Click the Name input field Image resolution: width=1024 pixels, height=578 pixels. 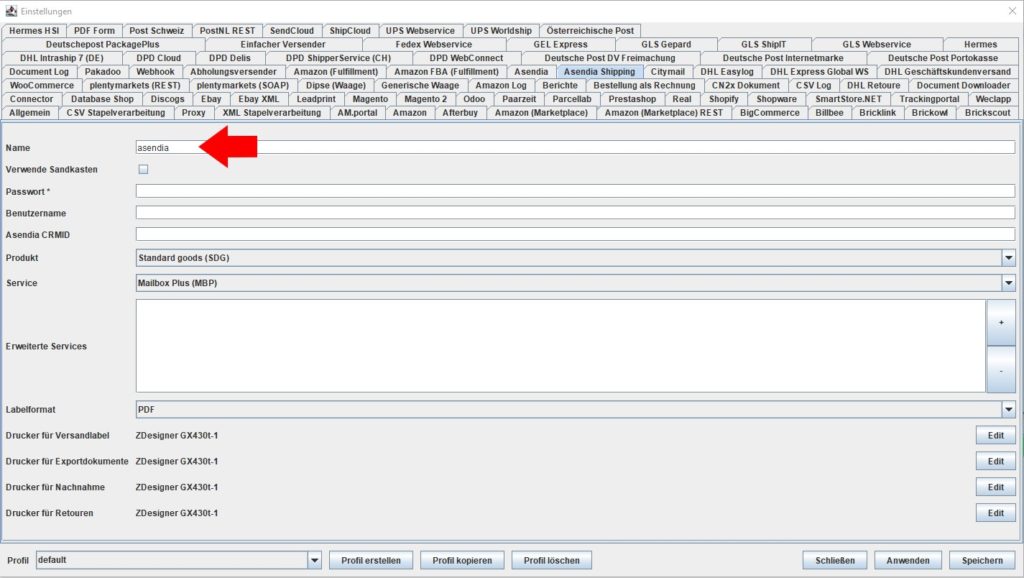tap(575, 148)
